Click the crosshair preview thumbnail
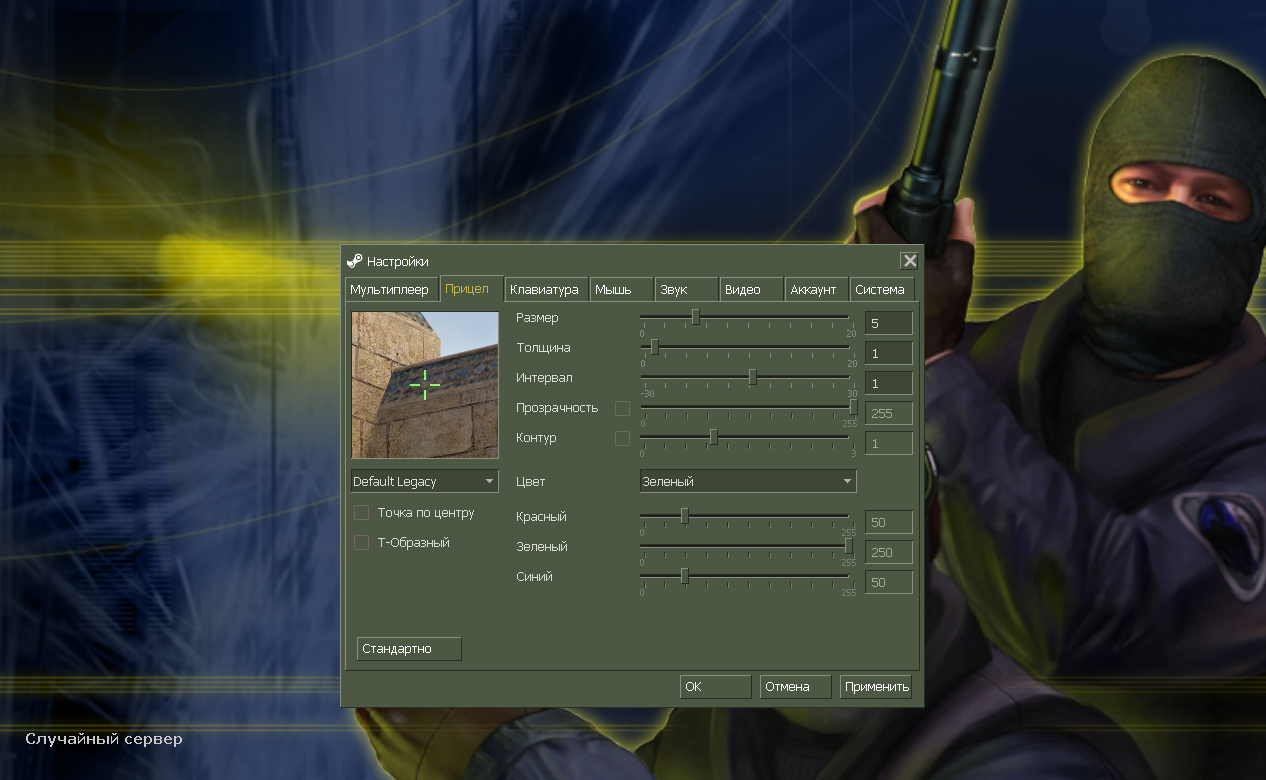1266x780 pixels. point(425,384)
